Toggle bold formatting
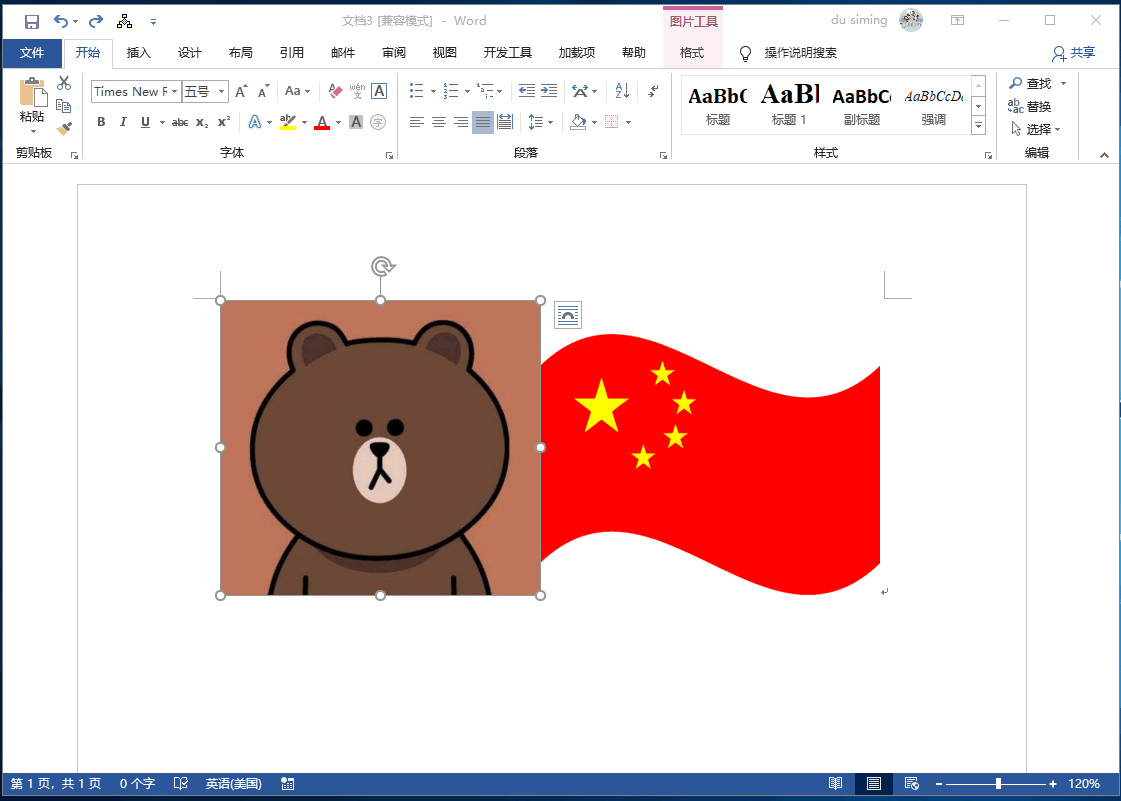Screen dimensions: 1121x801 coord(101,122)
